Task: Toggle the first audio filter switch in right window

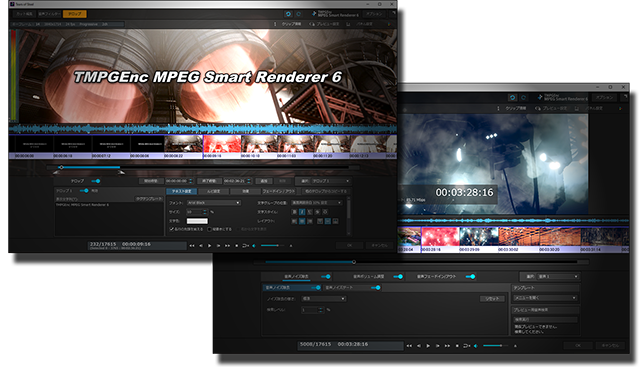Action: click(x=326, y=276)
